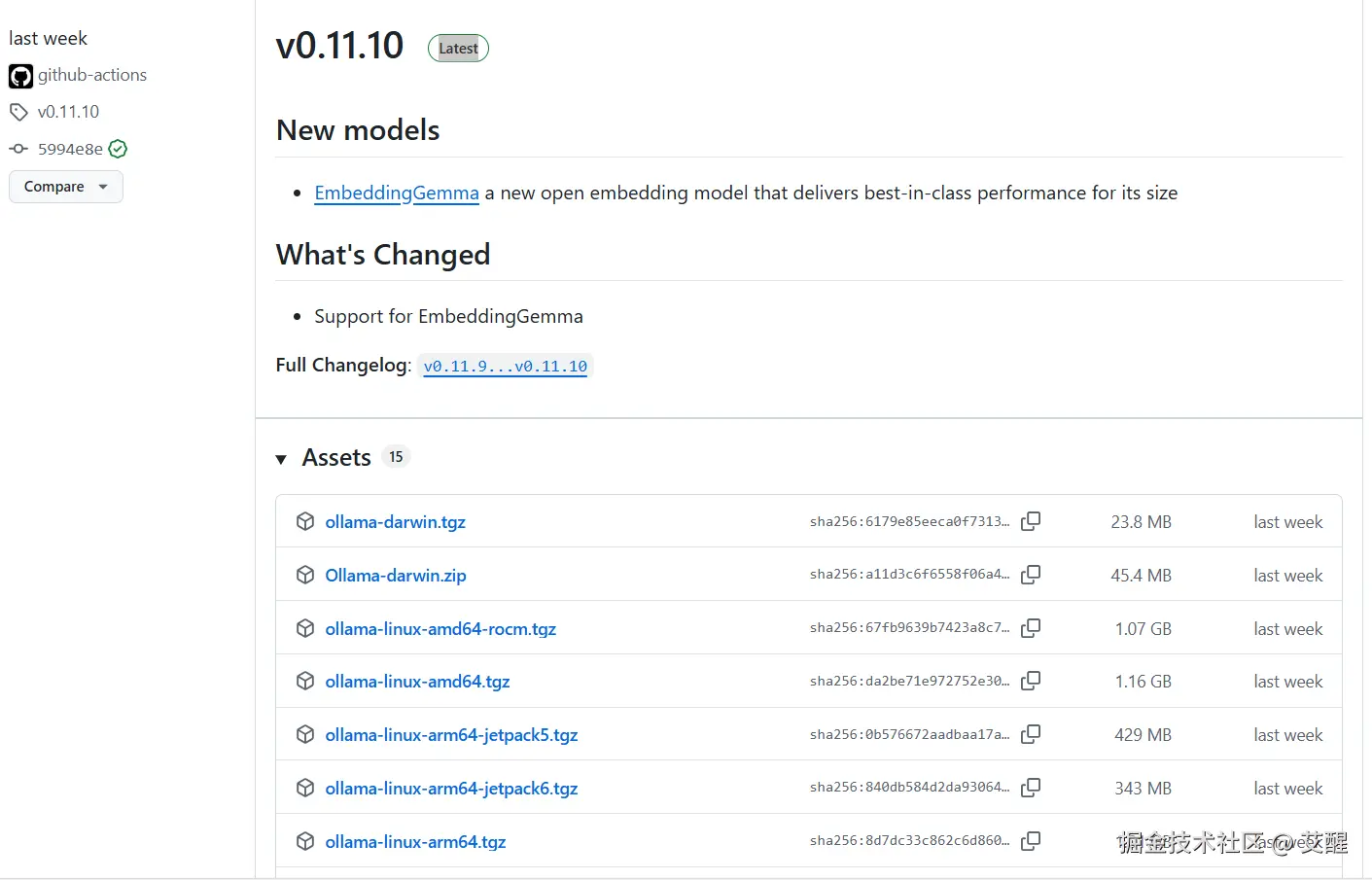Copy sha256 for ollama-linux-arm64-jetpack6.tgz
The width and height of the screenshot is (1372, 880).
[x=1031, y=788]
